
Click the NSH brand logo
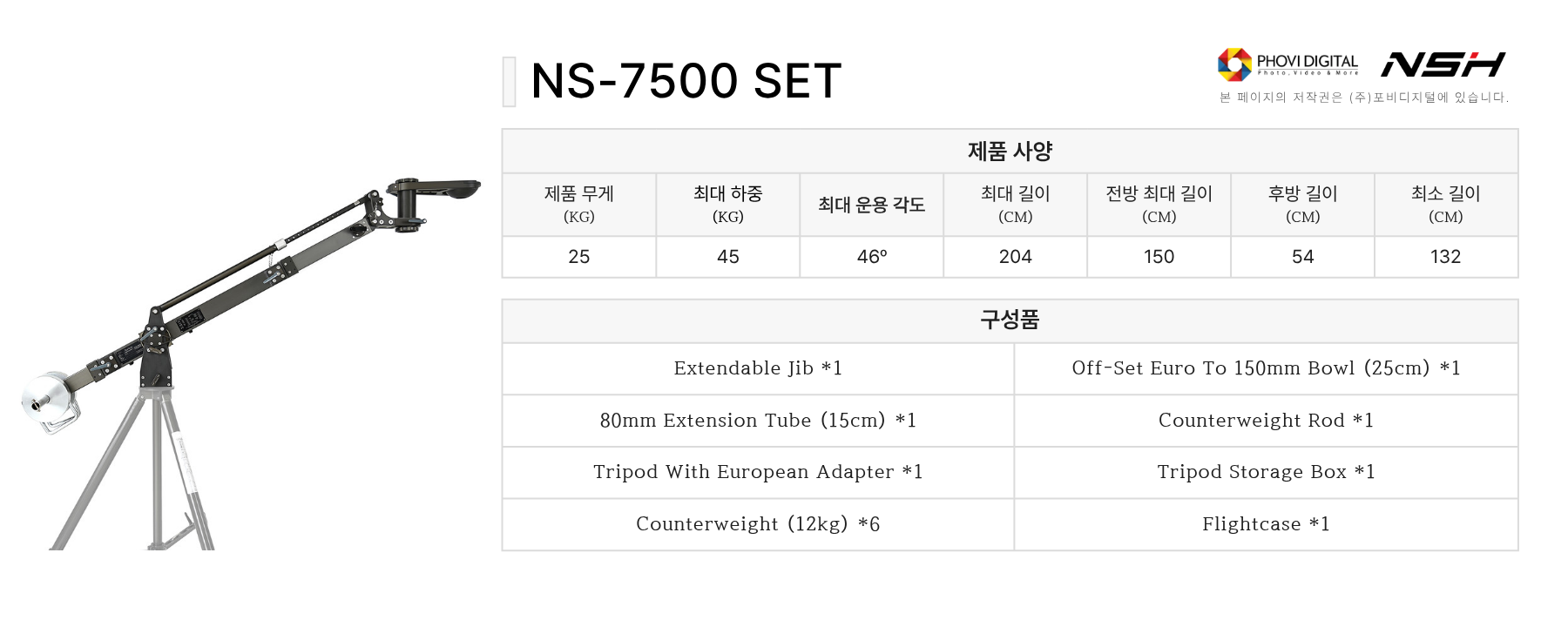click(1443, 64)
